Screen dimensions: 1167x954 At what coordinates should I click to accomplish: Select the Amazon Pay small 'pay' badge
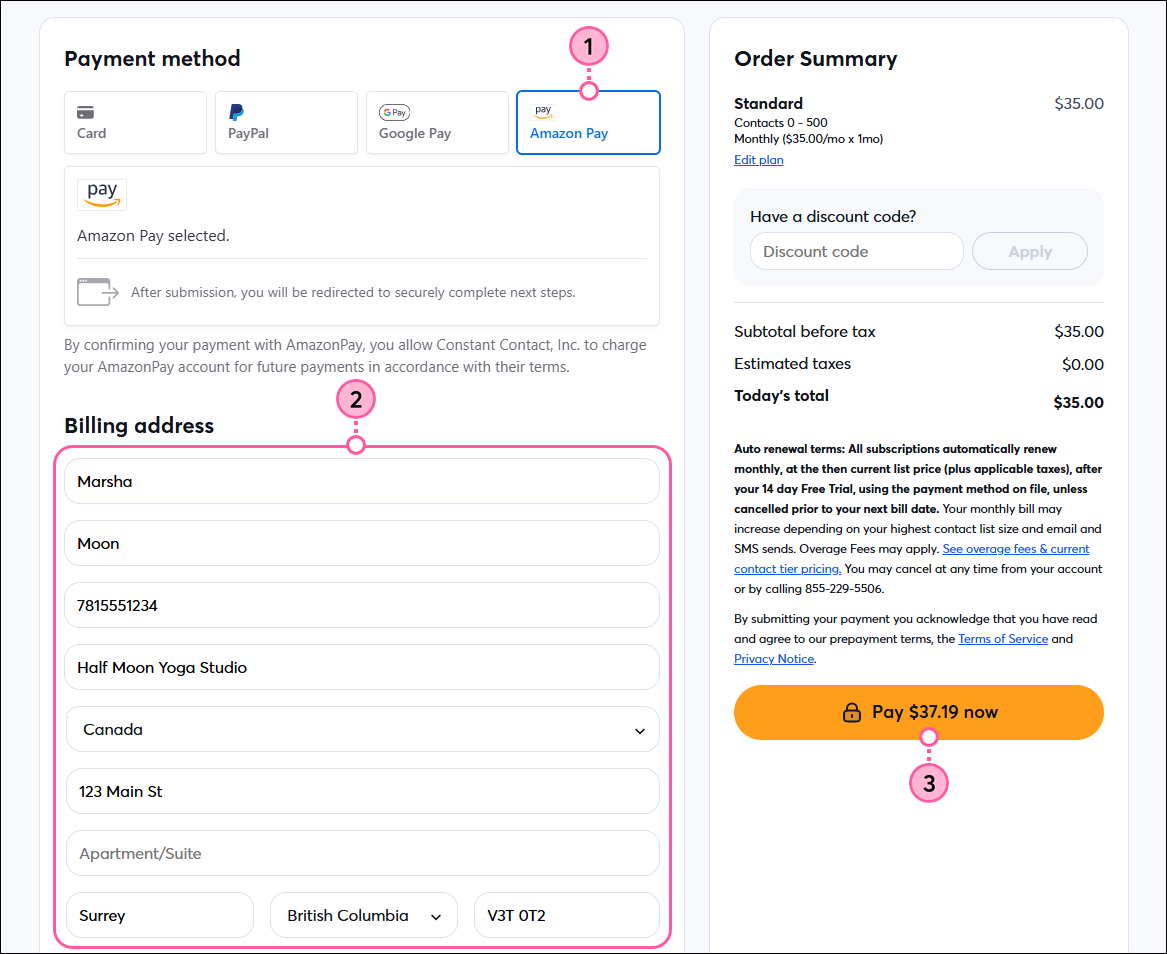(543, 110)
